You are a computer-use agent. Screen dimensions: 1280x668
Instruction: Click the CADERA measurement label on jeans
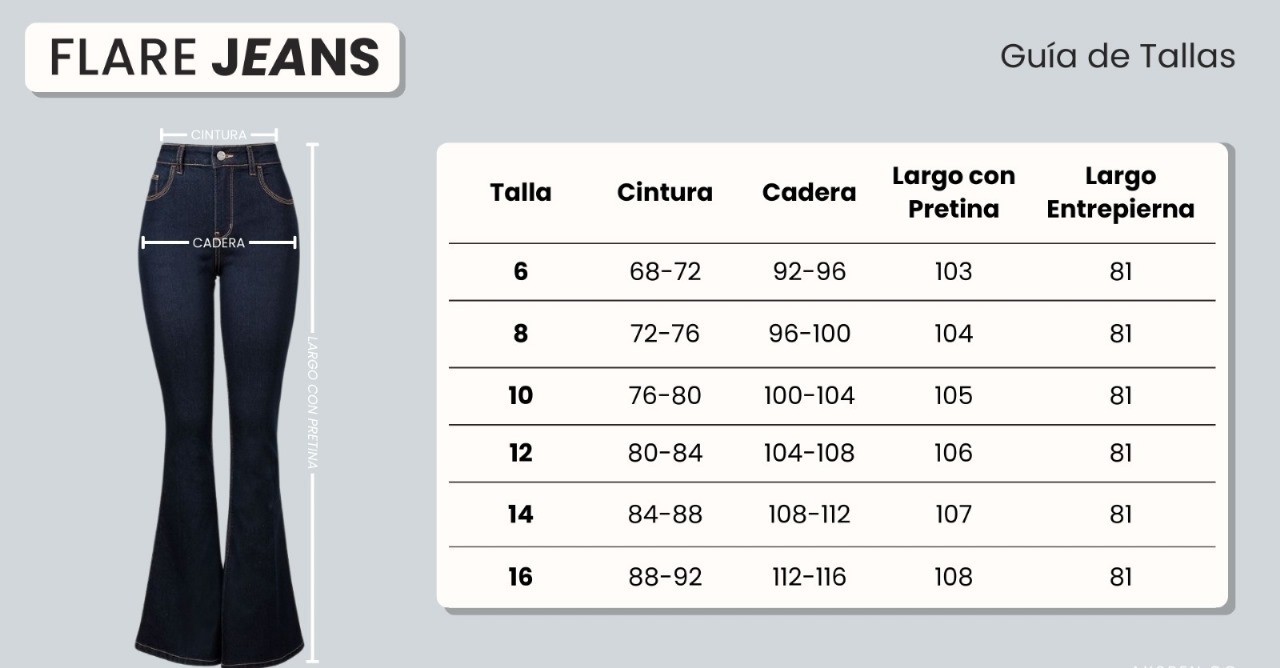click(x=218, y=243)
